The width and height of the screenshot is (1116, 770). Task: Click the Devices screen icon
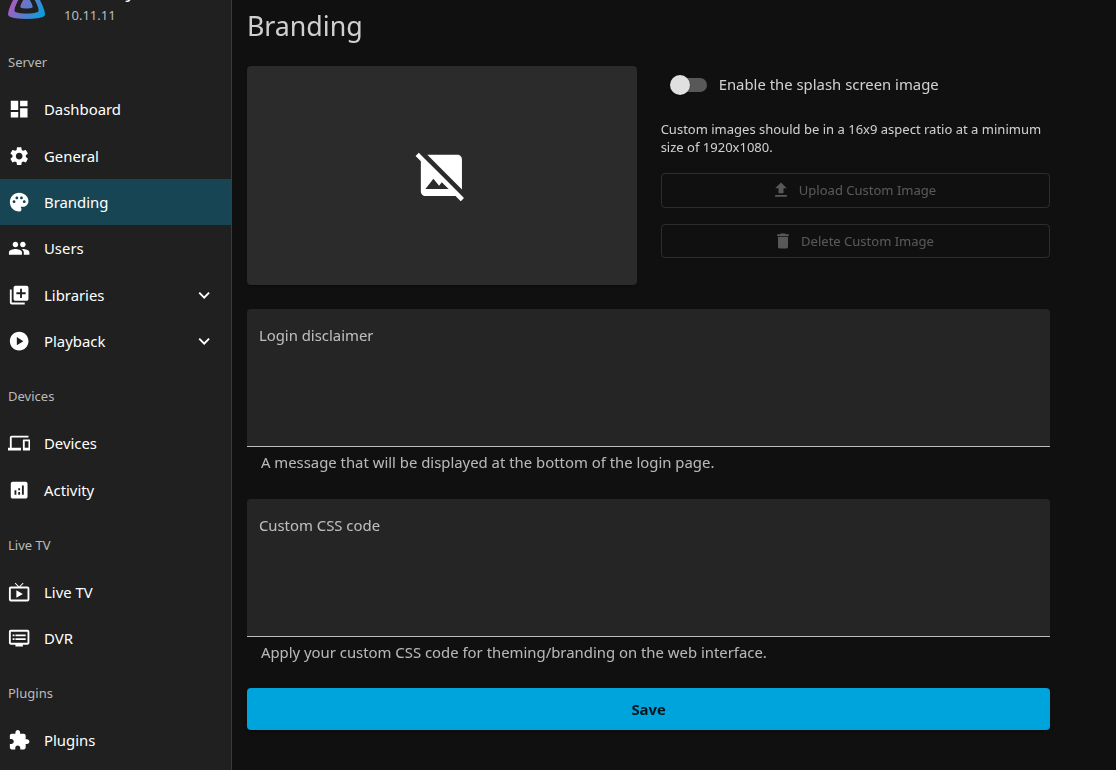click(19, 444)
